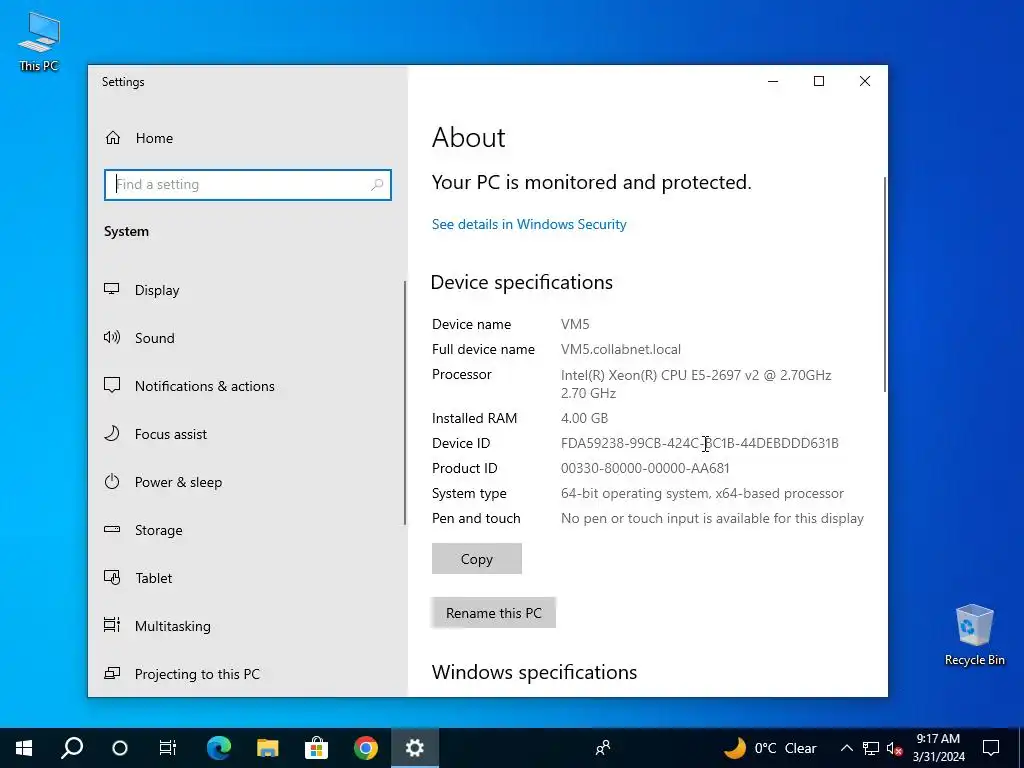
Task: Select Display in the System menu
Action: point(247,290)
